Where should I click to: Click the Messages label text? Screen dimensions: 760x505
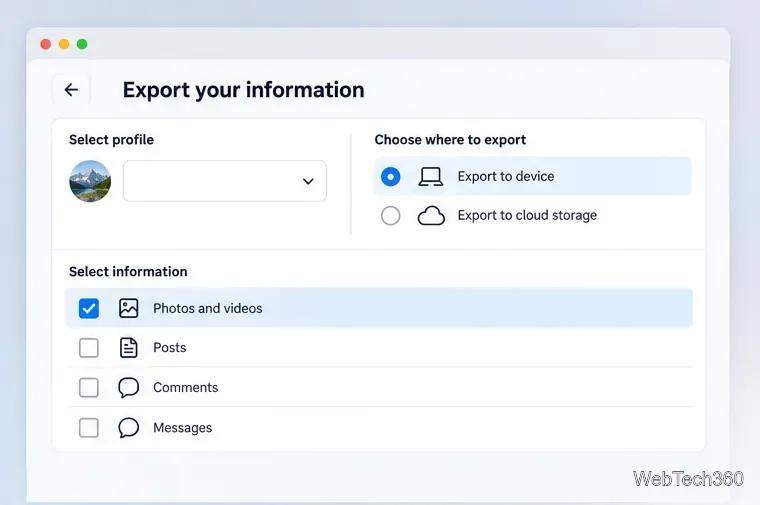click(183, 427)
